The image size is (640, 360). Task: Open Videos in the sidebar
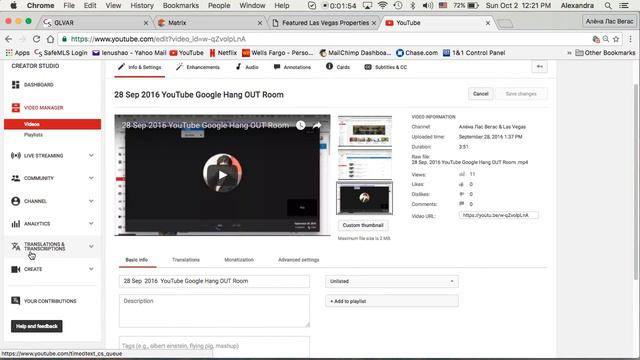53,124
